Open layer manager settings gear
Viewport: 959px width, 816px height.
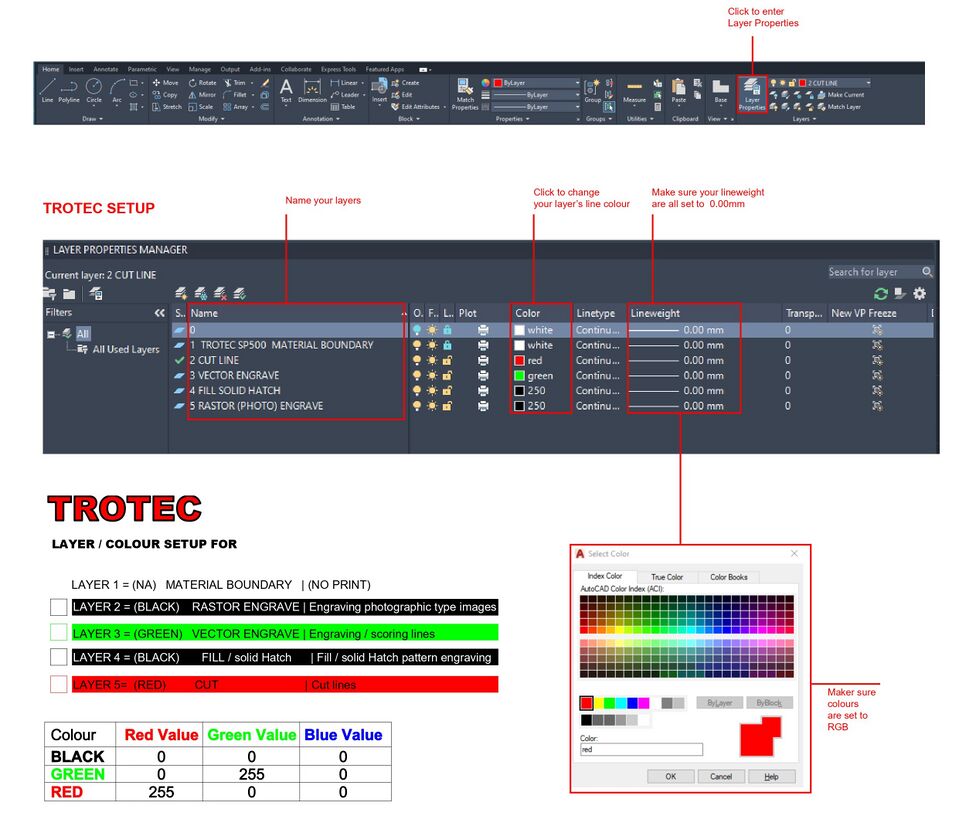pos(919,294)
